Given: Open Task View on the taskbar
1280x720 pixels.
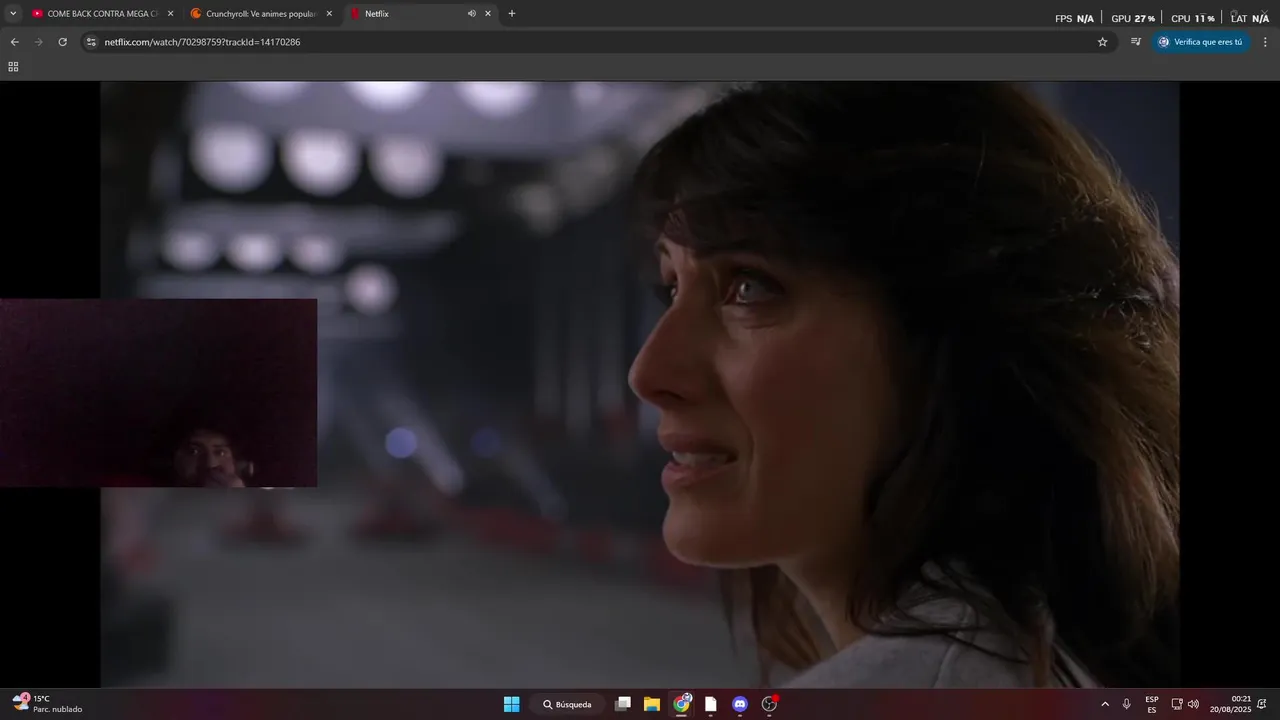Looking at the screenshot, I should (623, 704).
